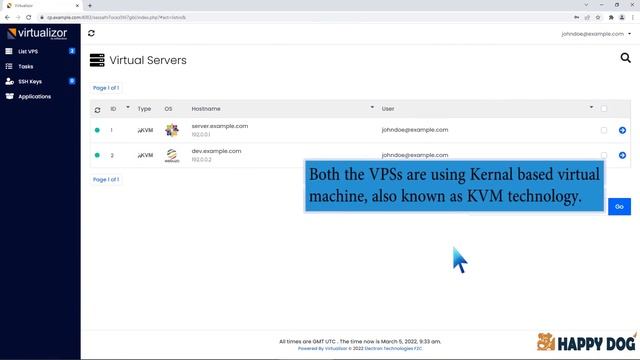Click refresh icon in table header
Image resolution: width=640 pixels, height=360 pixels.
click(98, 110)
